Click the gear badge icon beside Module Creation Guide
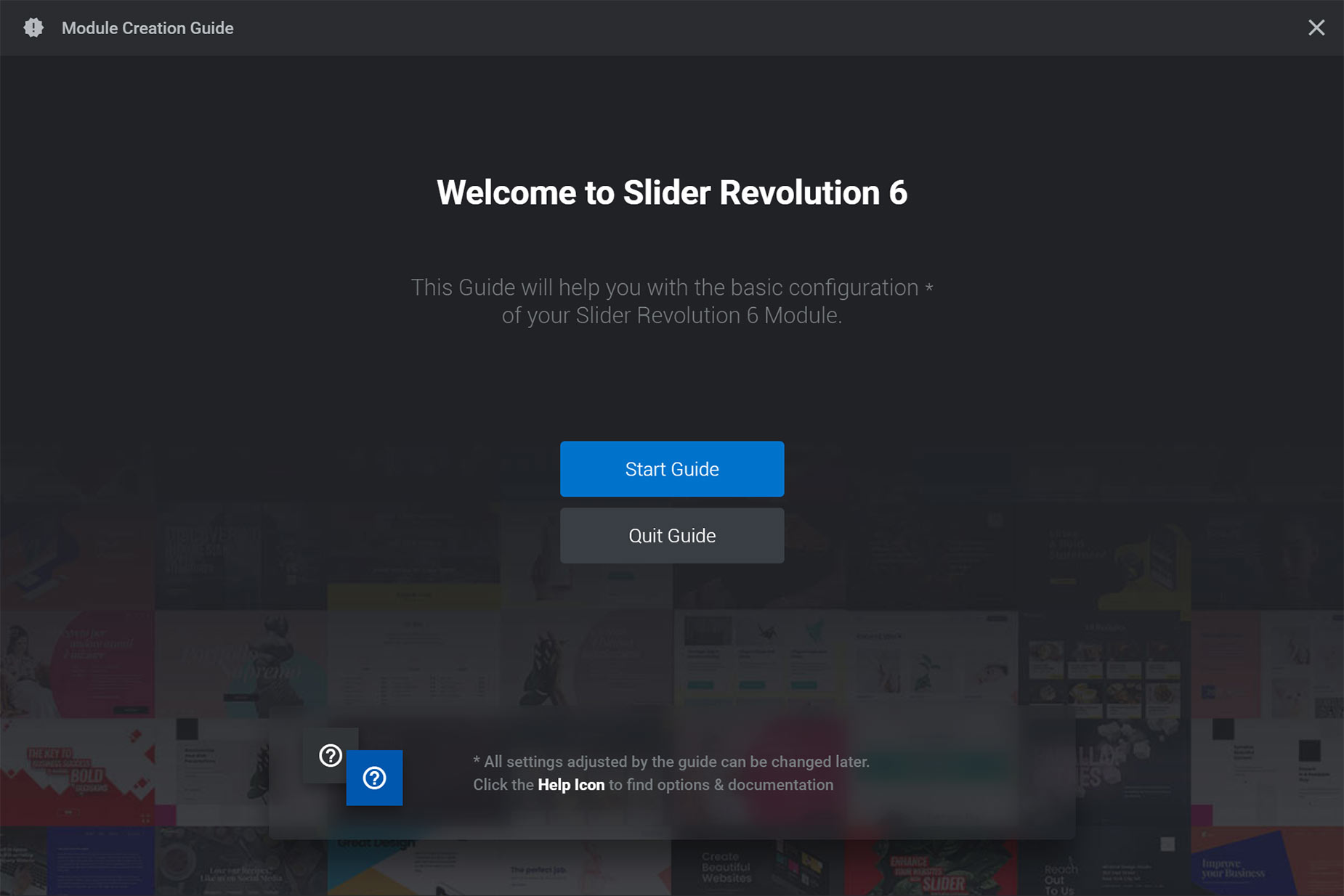The height and width of the screenshot is (896, 1344). (x=33, y=28)
